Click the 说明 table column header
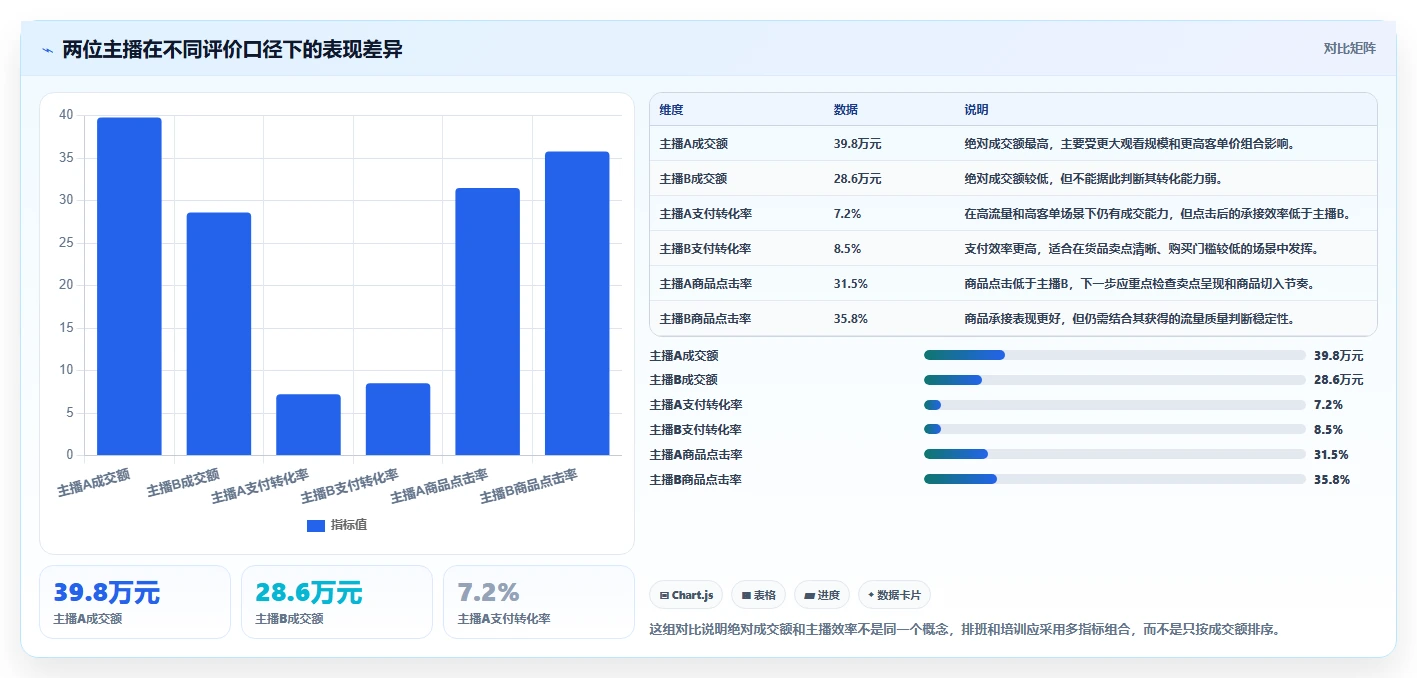Image resolution: width=1417 pixels, height=678 pixels. (x=976, y=110)
